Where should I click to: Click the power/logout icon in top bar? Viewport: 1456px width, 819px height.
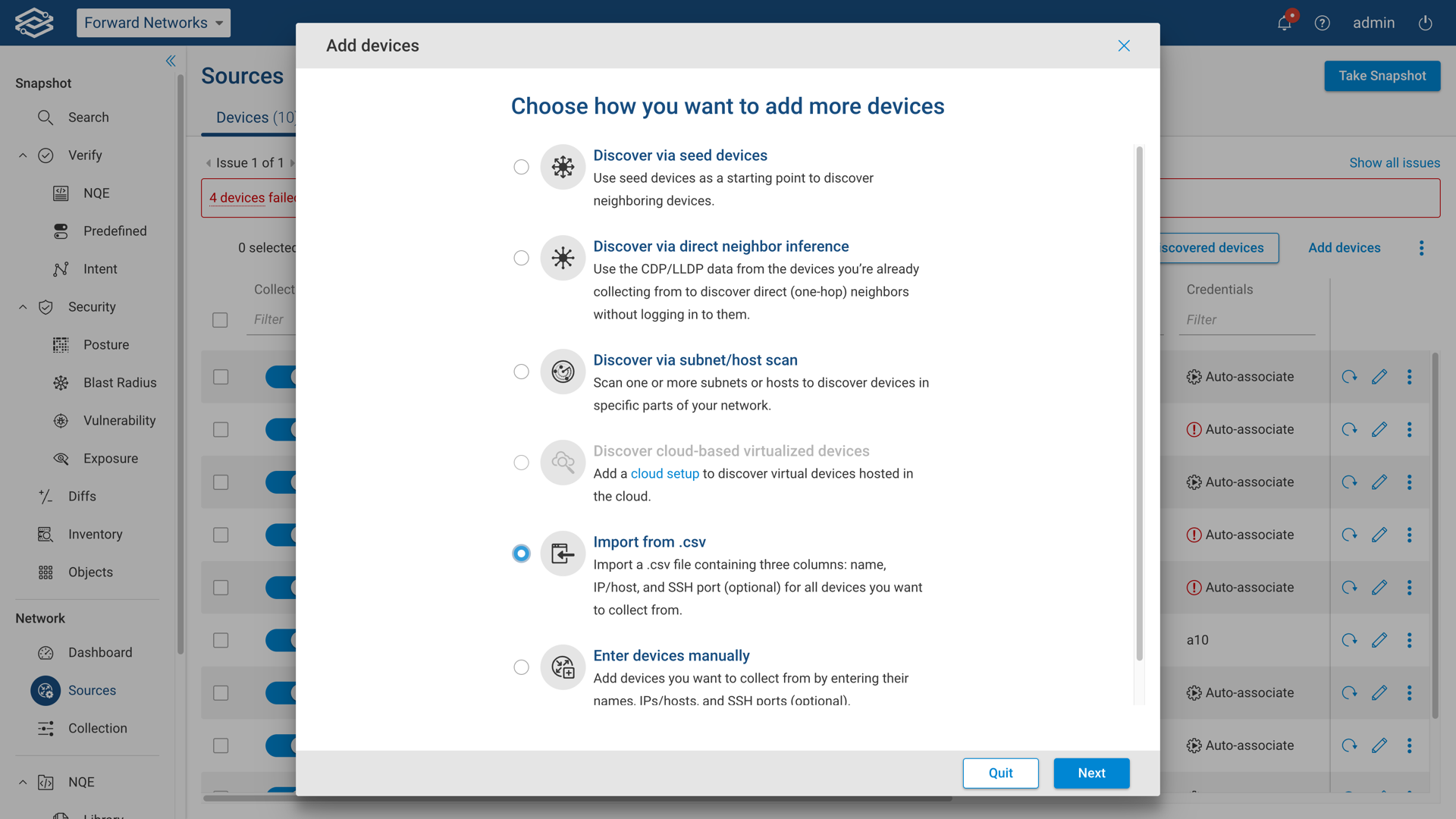click(1424, 23)
